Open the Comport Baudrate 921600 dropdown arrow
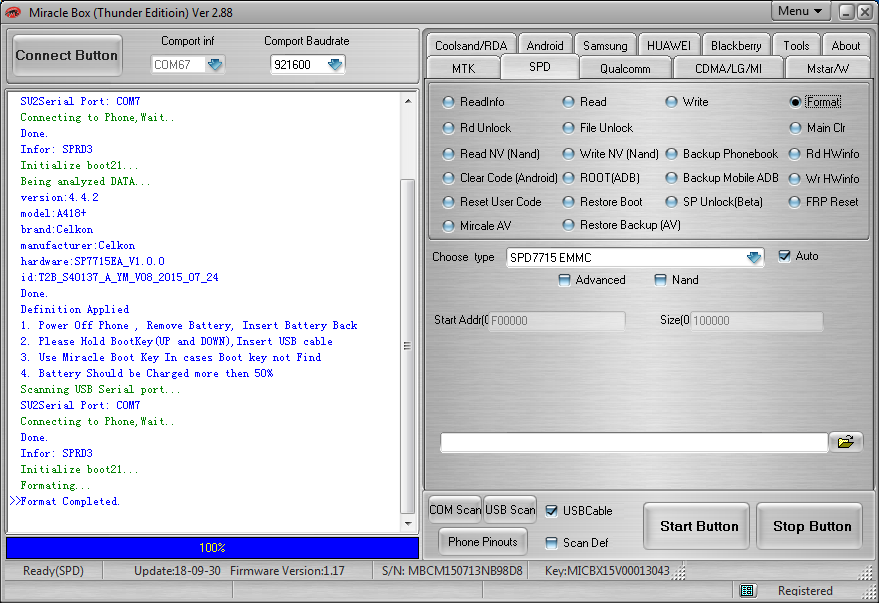This screenshot has width=879, height=603. coord(335,64)
